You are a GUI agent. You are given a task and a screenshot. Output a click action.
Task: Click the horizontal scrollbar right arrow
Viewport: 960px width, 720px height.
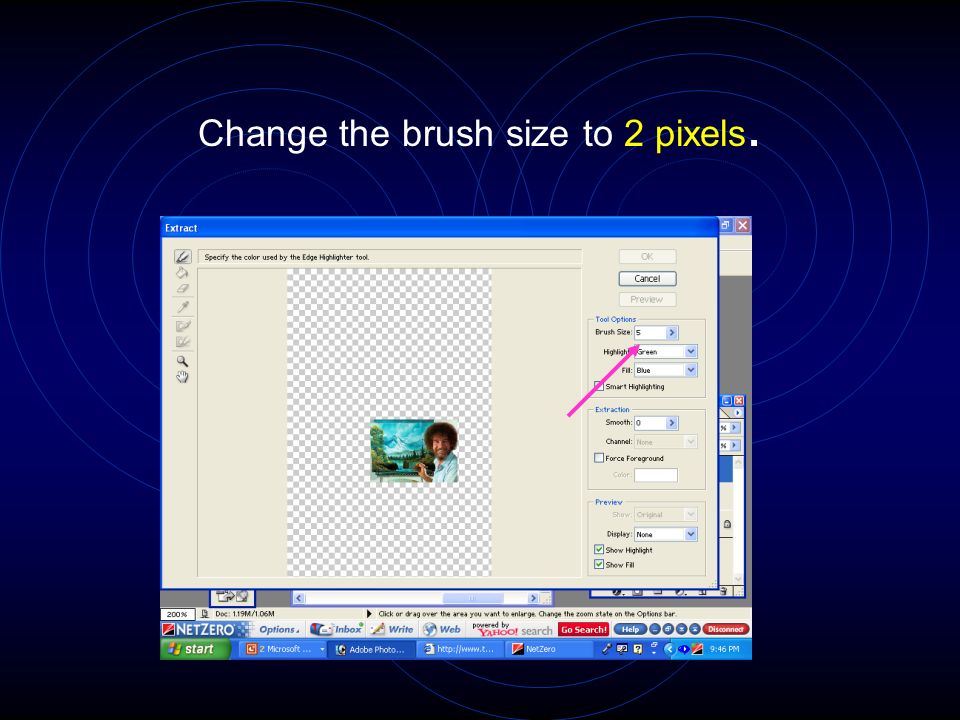tap(533, 598)
